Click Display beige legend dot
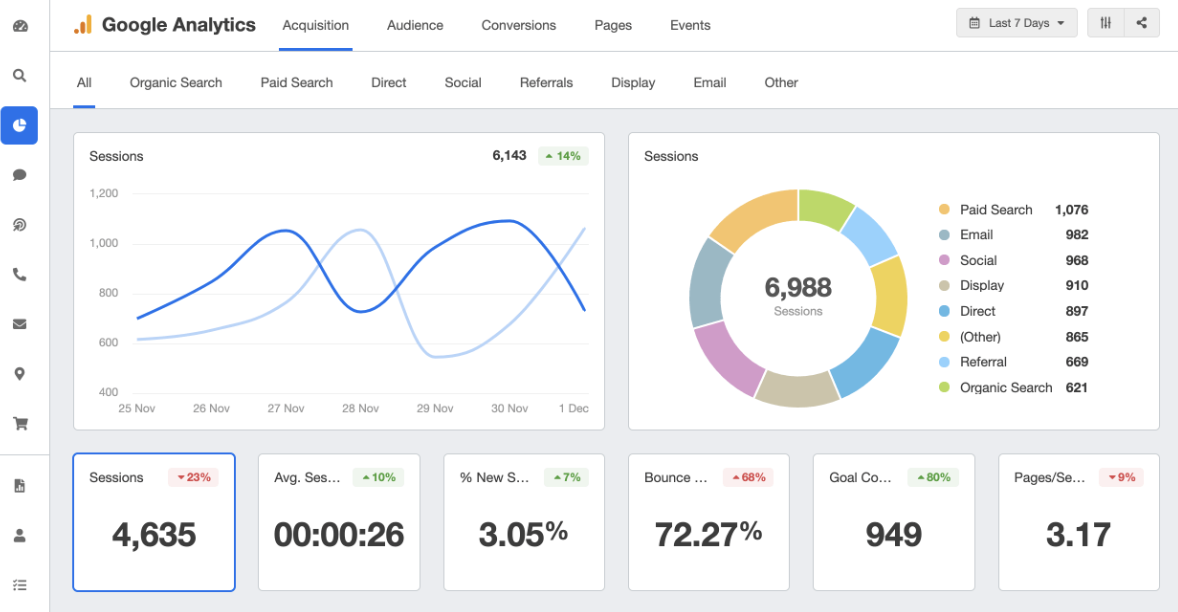1178x612 pixels. point(944,285)
